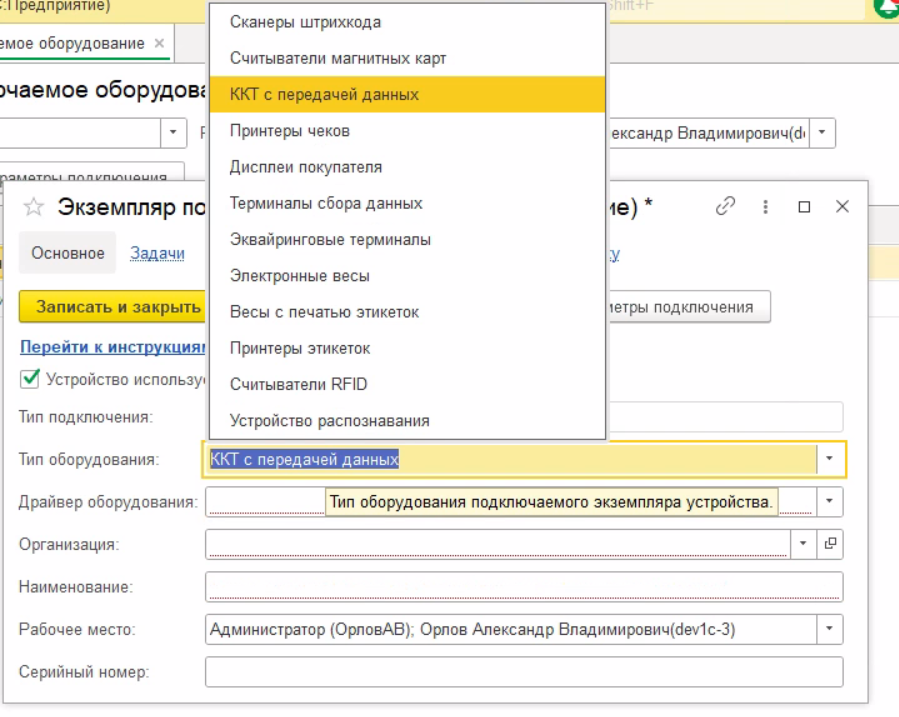Click the chain link icon in dialog header

click(x=726, y=206)
